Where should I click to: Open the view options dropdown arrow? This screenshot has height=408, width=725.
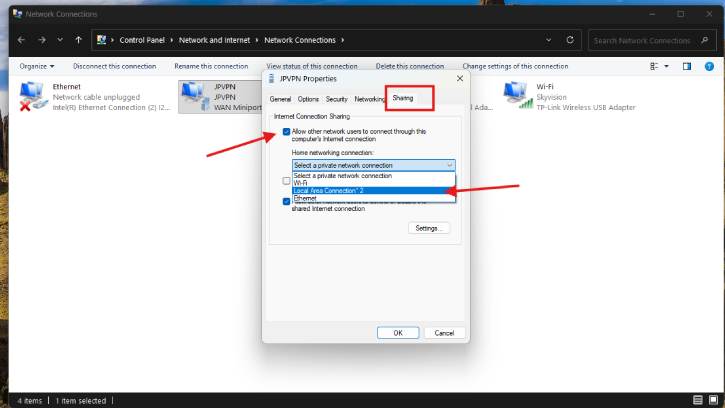[x=666, y=67]
